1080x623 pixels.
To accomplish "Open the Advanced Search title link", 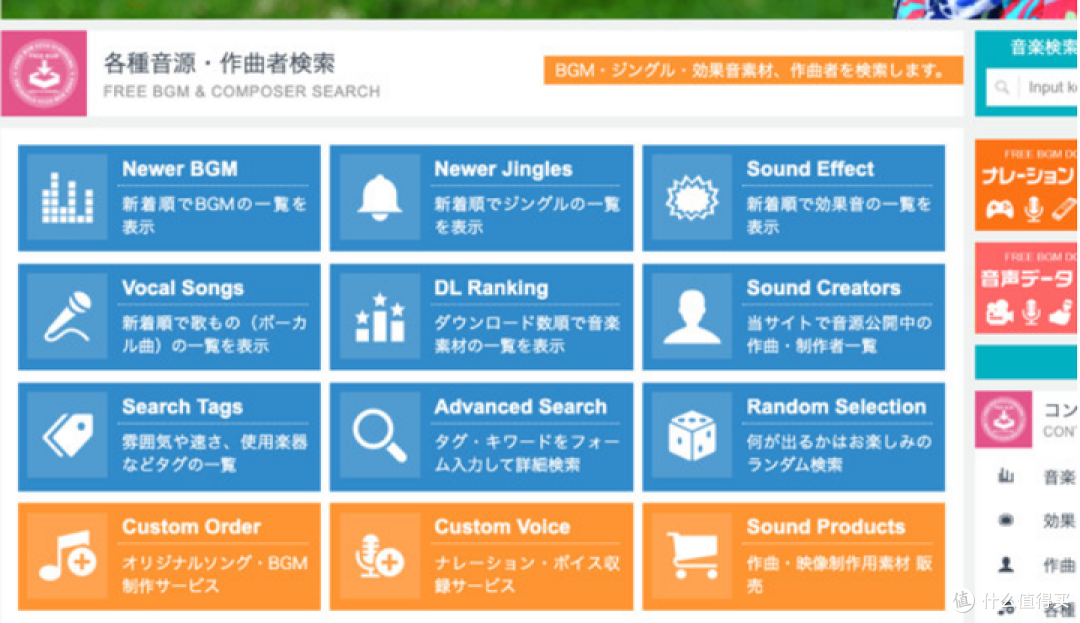I will tap(520, 407).
